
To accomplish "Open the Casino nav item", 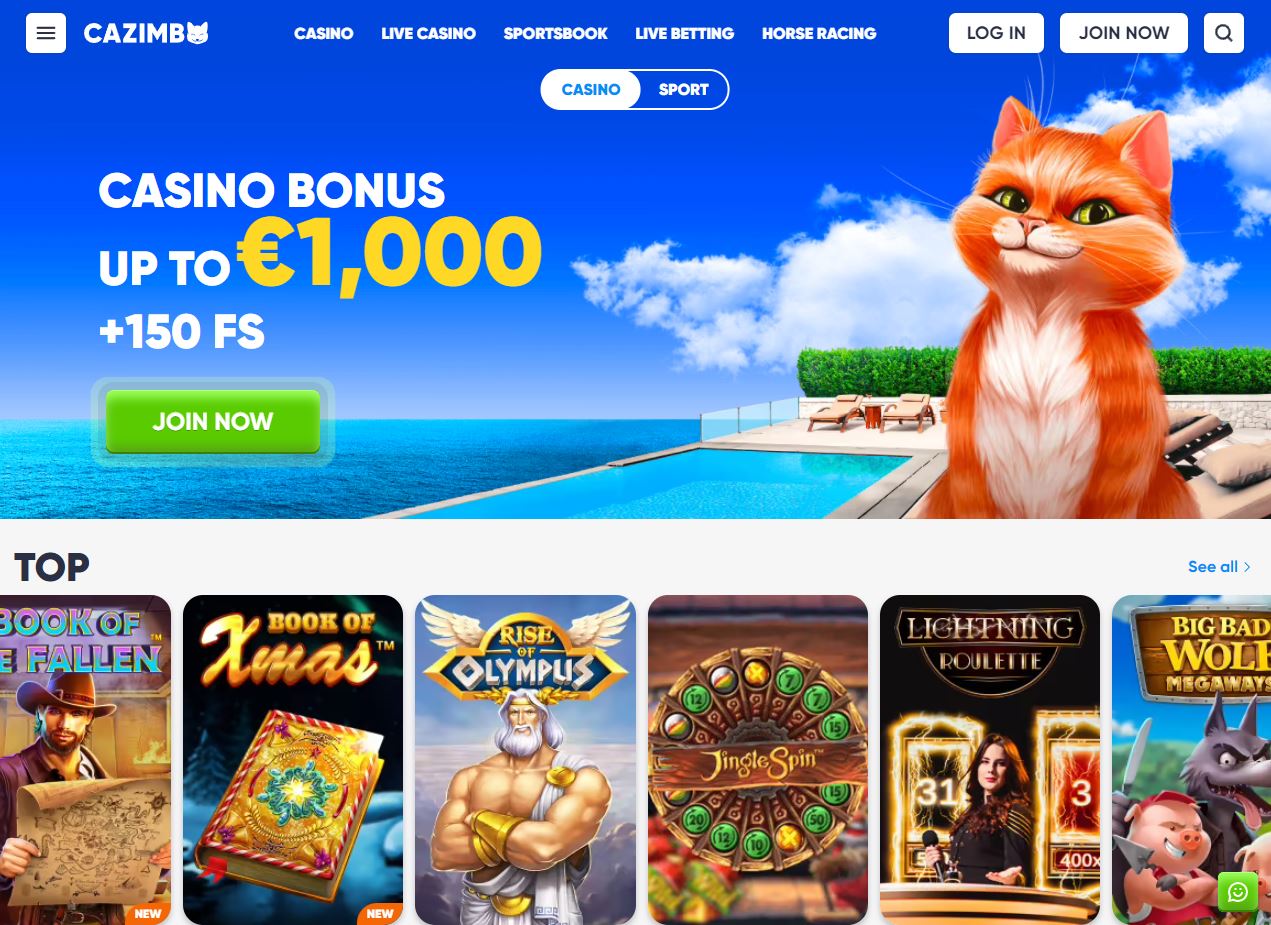I will pos(323,33).
